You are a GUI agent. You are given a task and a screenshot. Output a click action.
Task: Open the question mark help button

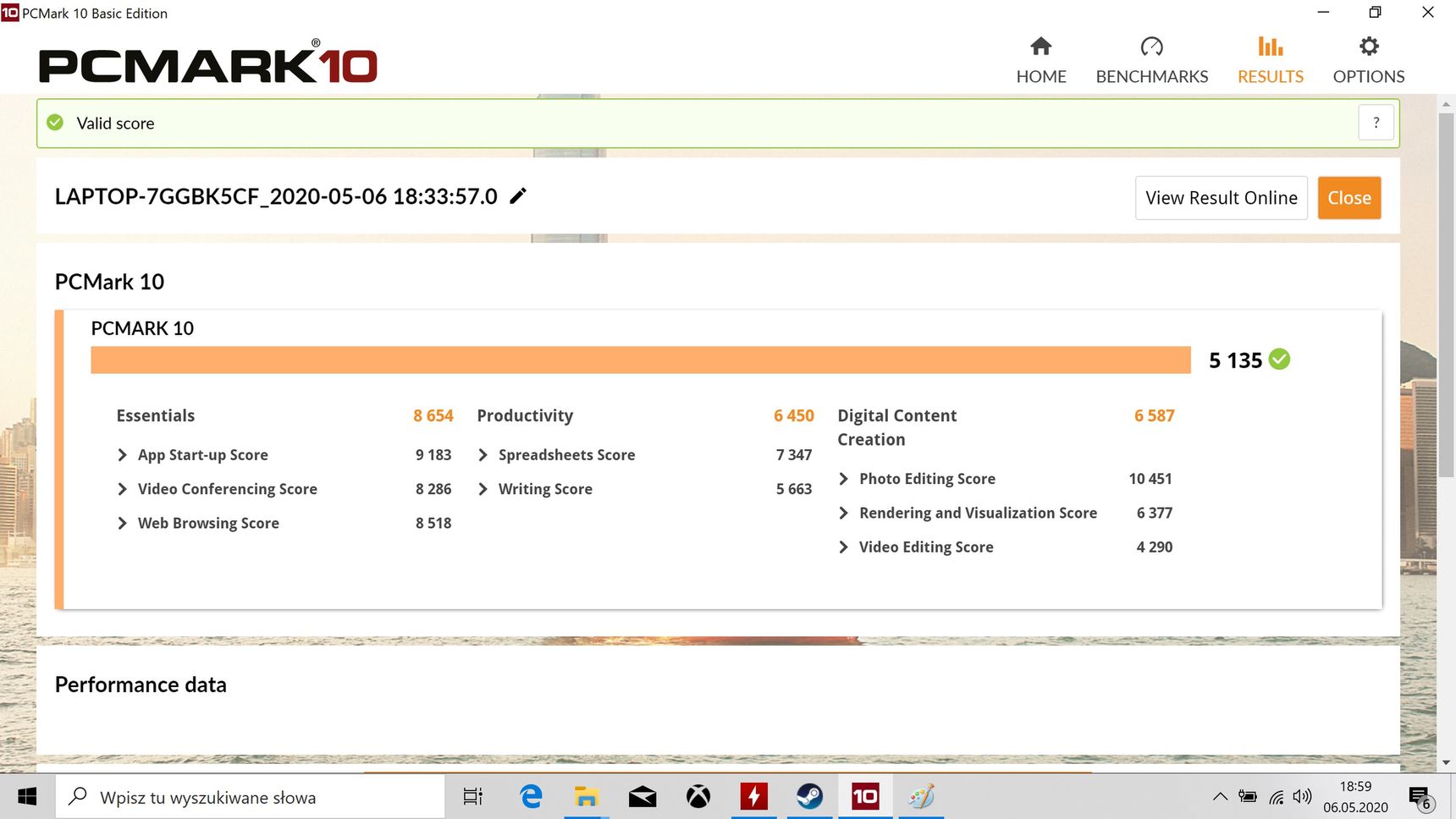point(1376,123)
